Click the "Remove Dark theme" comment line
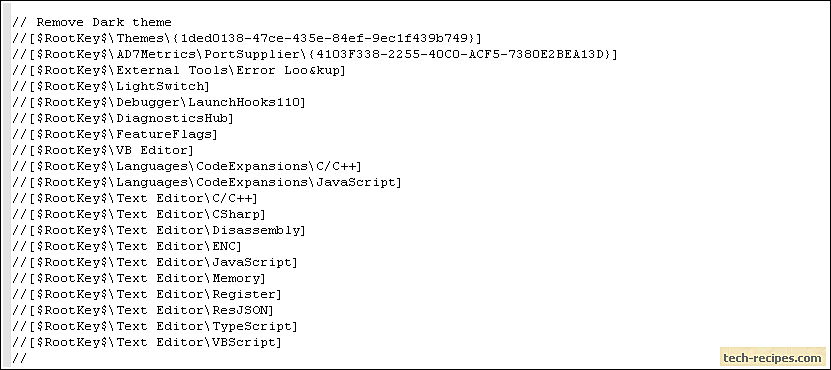The width and height of the screenshot is (831, 370). [x=92, y=22]
